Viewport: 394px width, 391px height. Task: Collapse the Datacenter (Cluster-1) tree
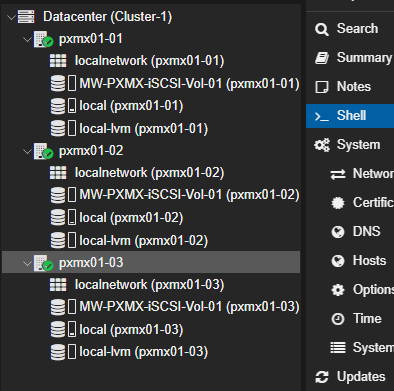11,17
